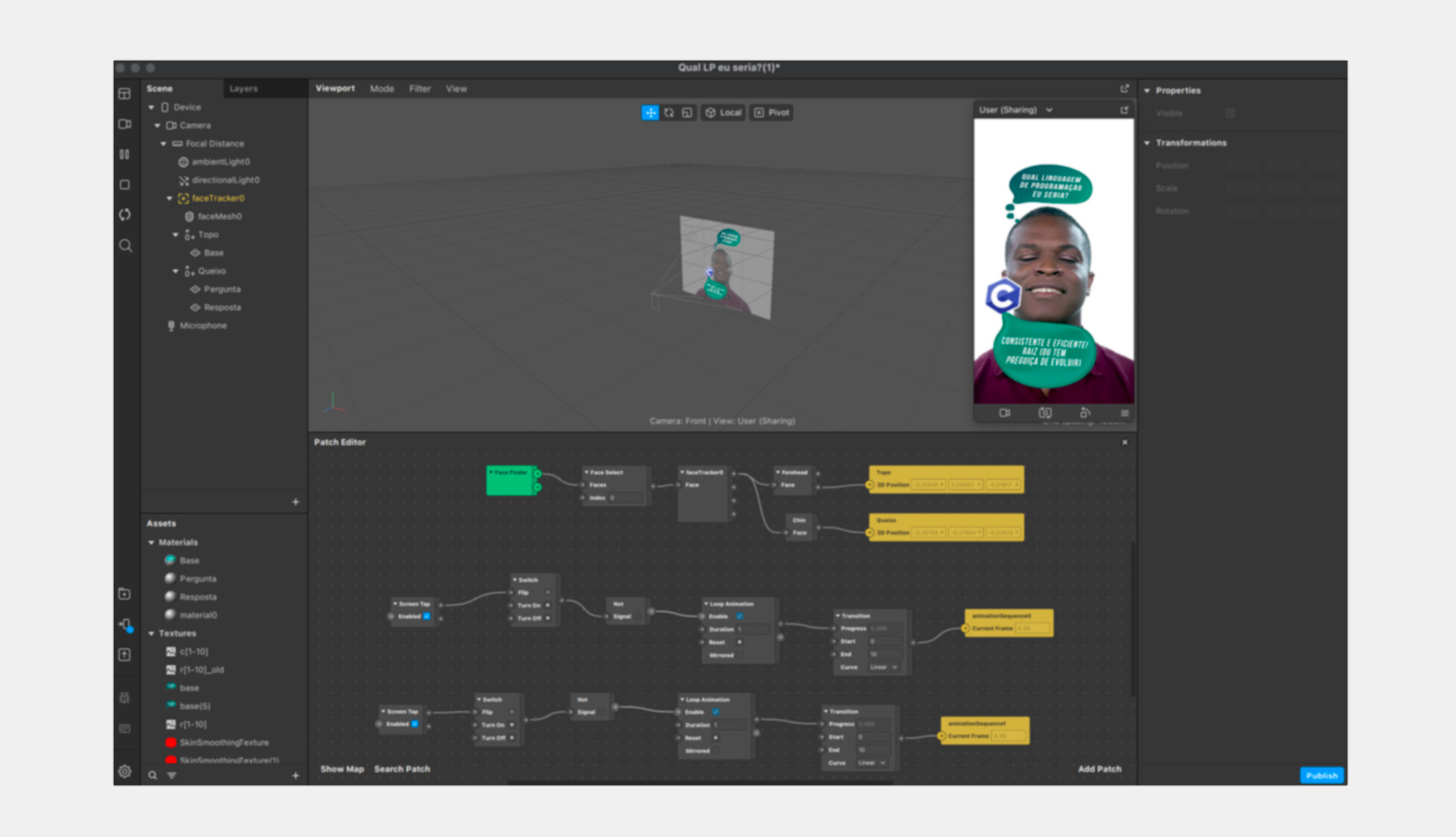Click the add-folder icon in left toolbar
The image size is (1456, 837).
coord(125,594)
